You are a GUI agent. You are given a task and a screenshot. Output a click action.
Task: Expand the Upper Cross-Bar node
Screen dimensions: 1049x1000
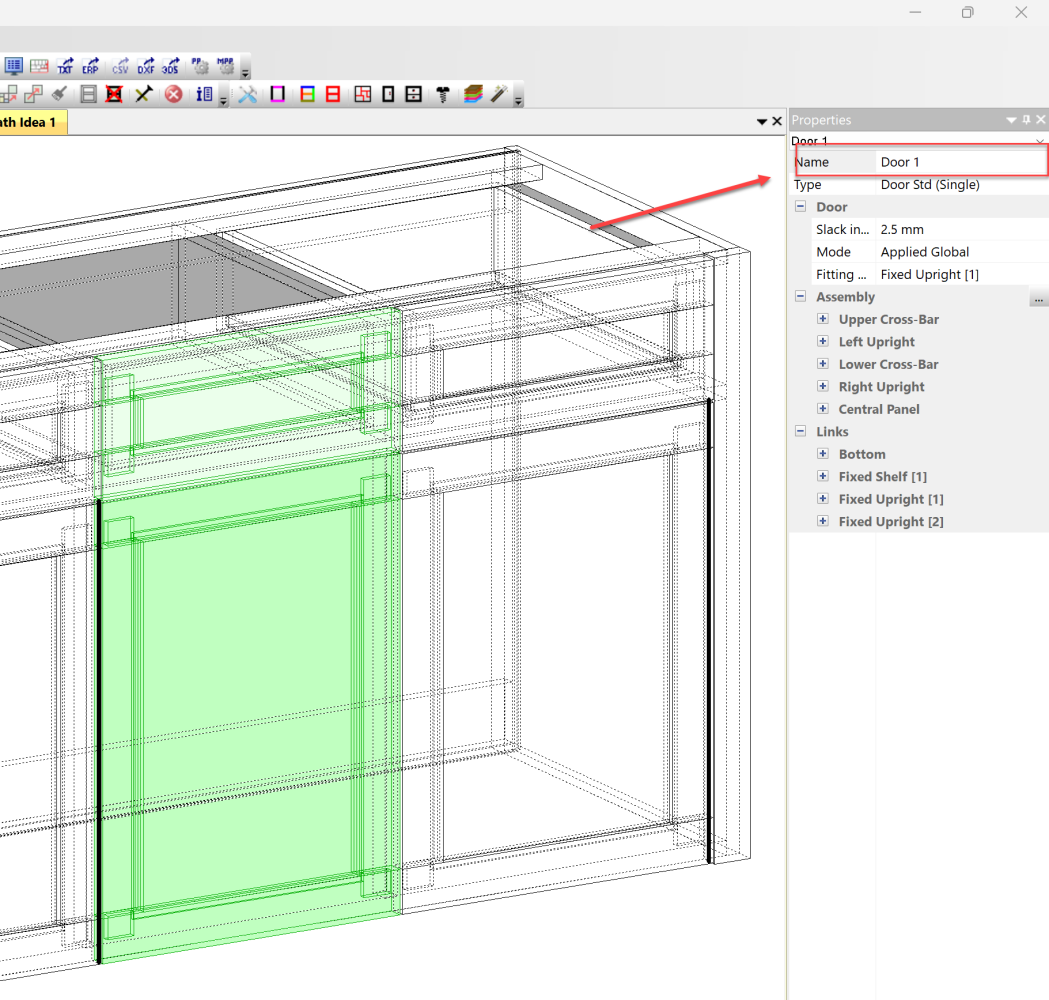[823, 320]
